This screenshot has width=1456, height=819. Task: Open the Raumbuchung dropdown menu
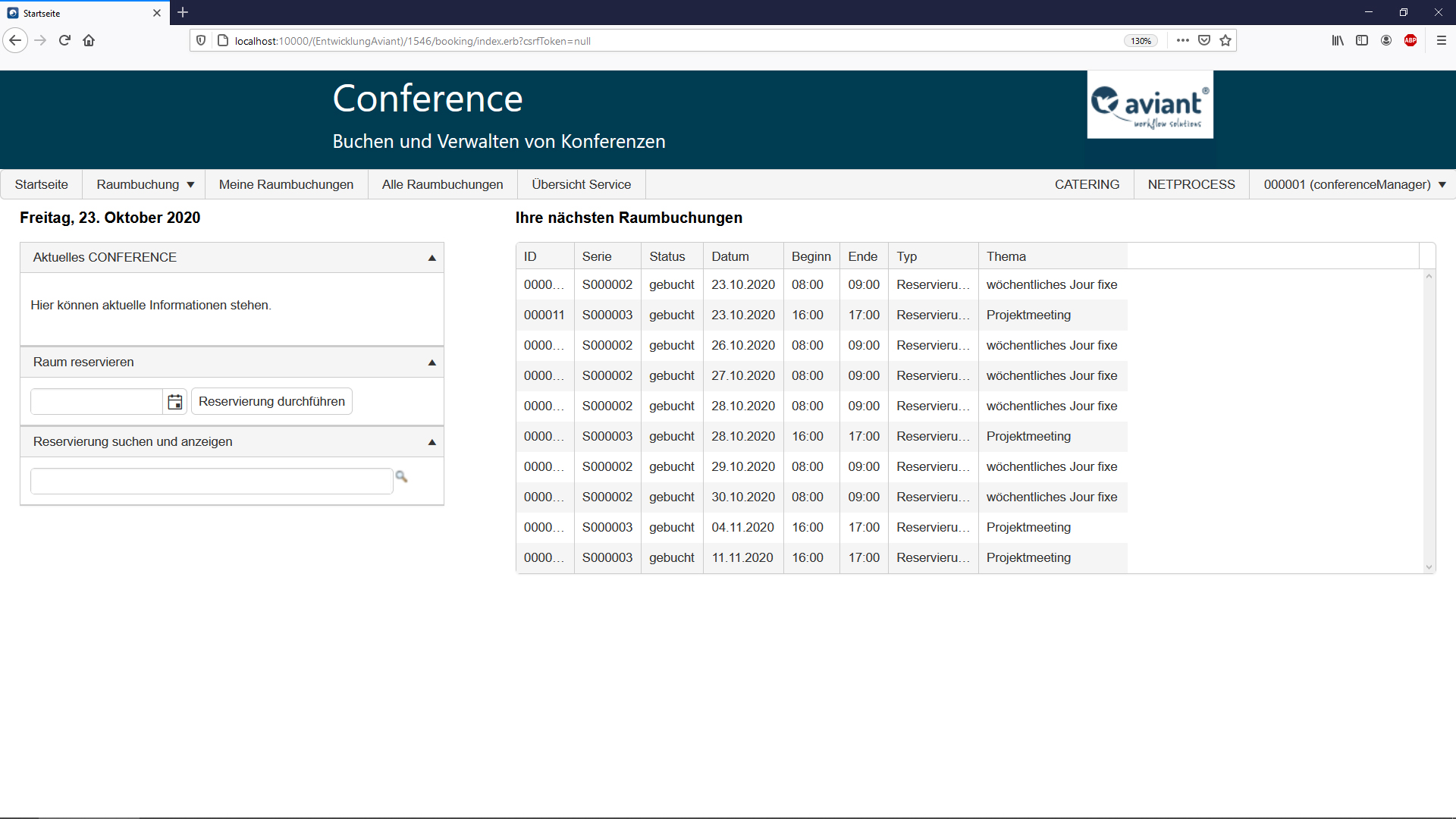tap(145, 184)
